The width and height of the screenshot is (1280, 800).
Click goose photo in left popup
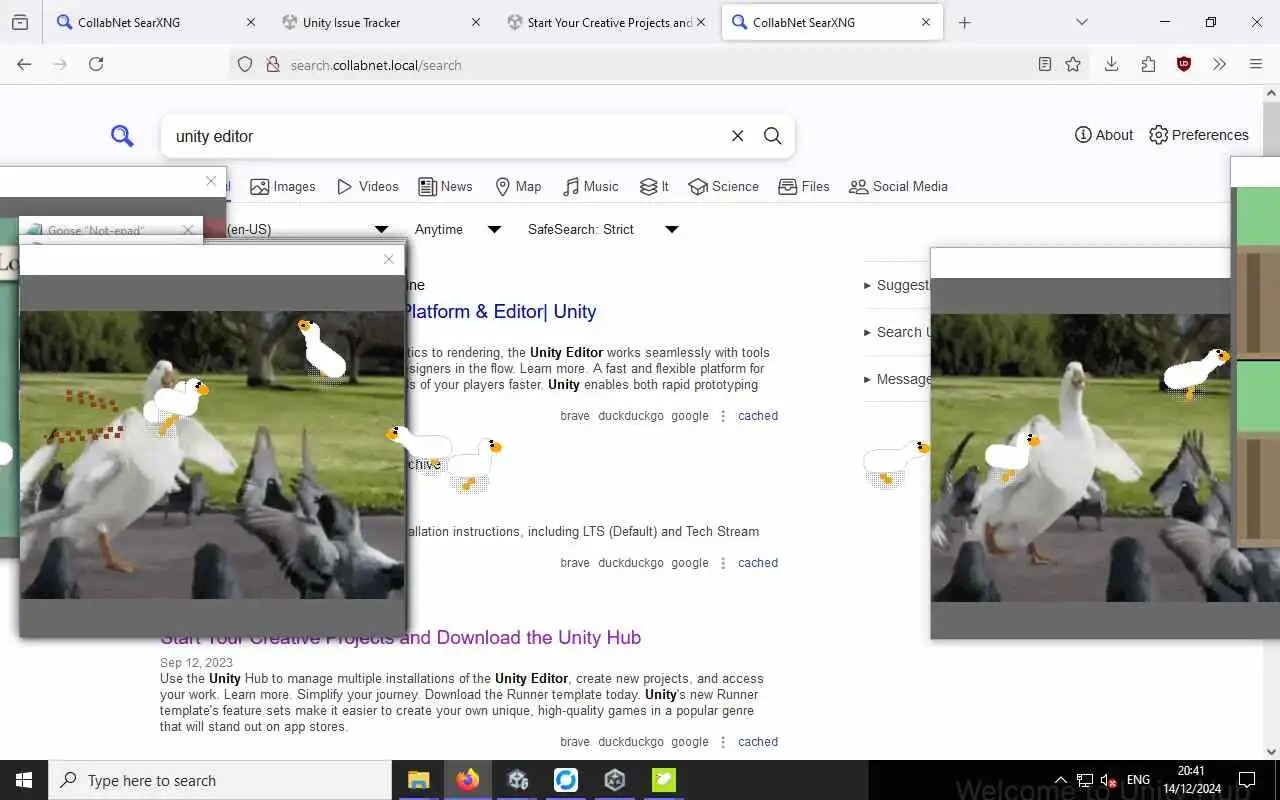pos(212,455)
